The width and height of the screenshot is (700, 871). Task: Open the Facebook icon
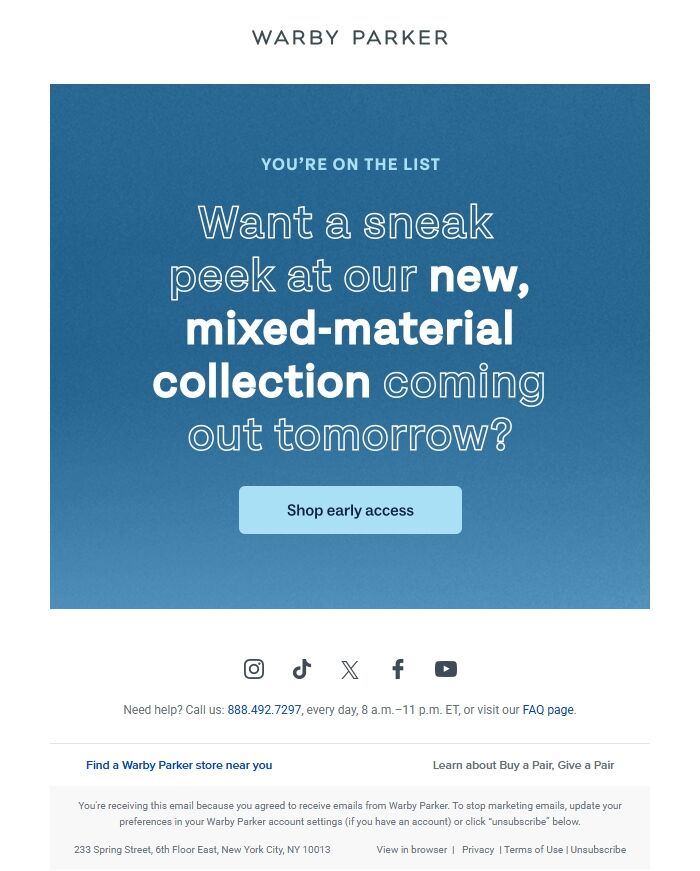(398, 668)
